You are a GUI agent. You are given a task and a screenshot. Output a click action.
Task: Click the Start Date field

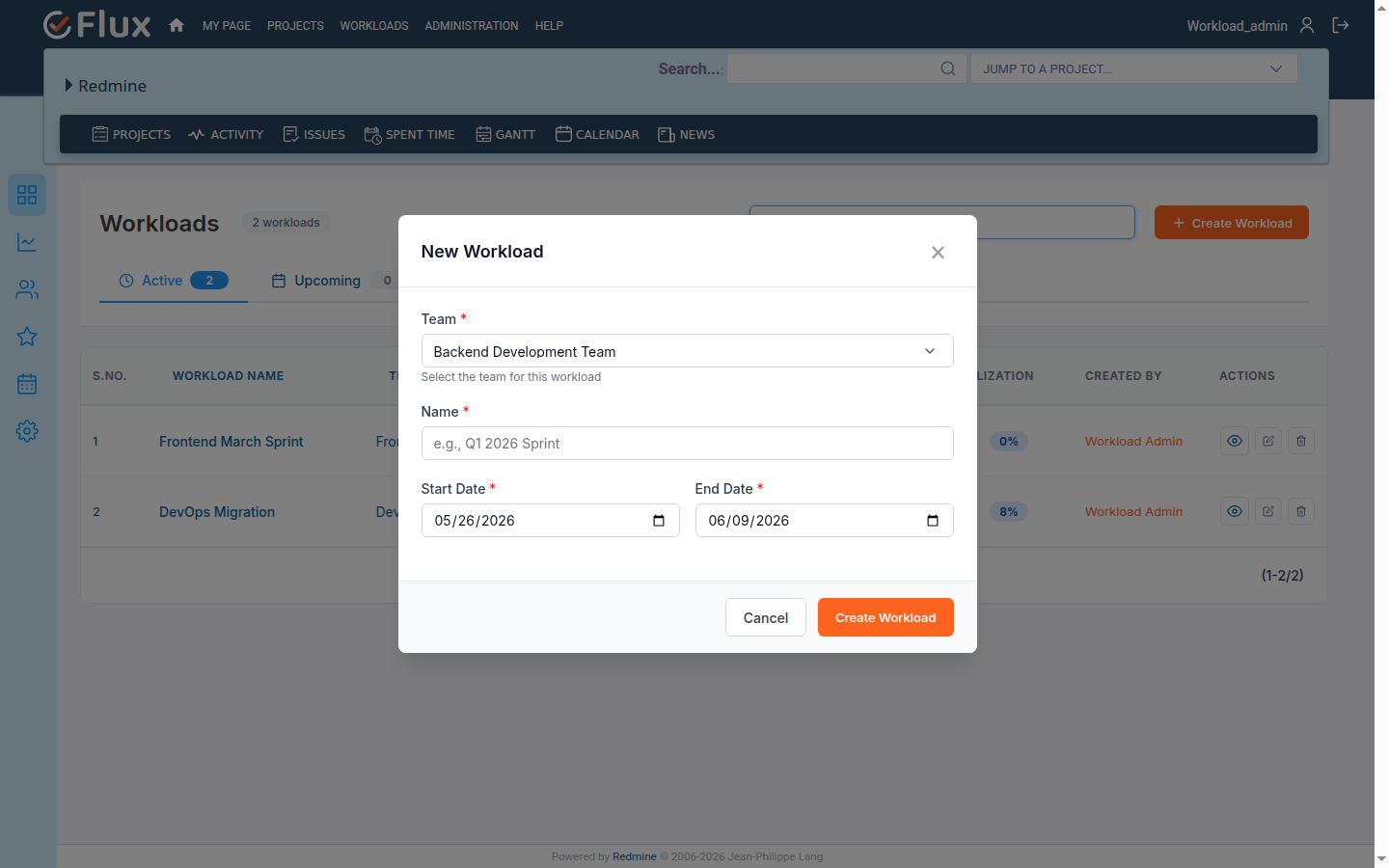(x=550, y=521)
